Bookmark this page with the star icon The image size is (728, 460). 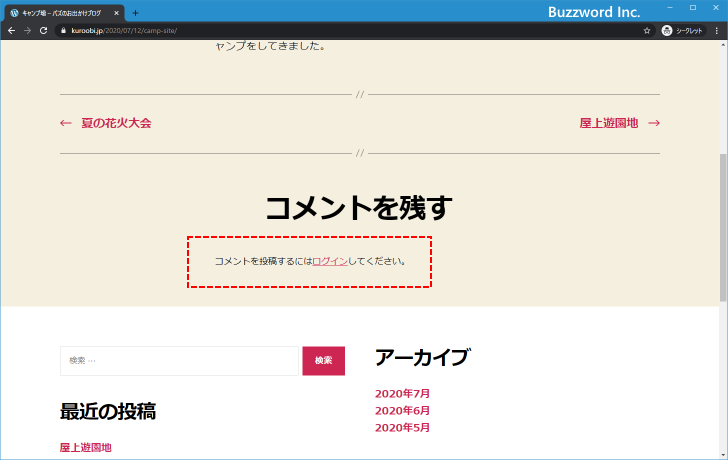(647, 31)
